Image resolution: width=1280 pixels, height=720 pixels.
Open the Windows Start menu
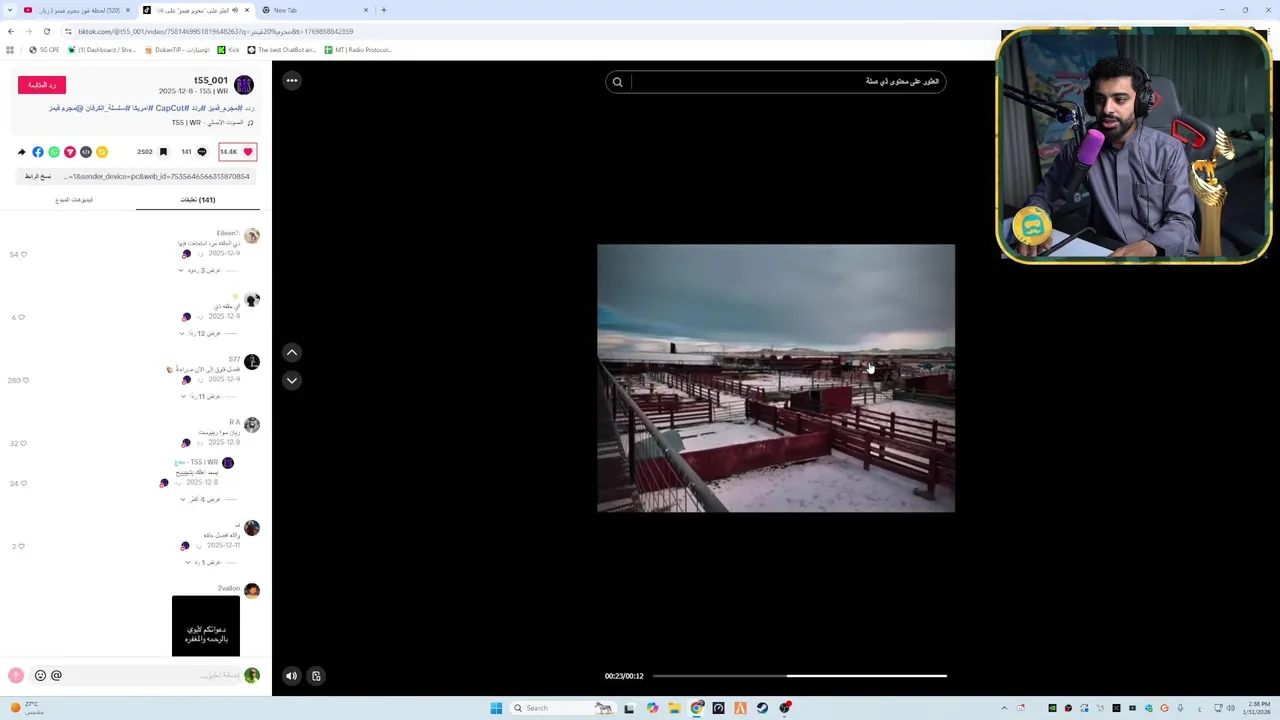[496, 708]
